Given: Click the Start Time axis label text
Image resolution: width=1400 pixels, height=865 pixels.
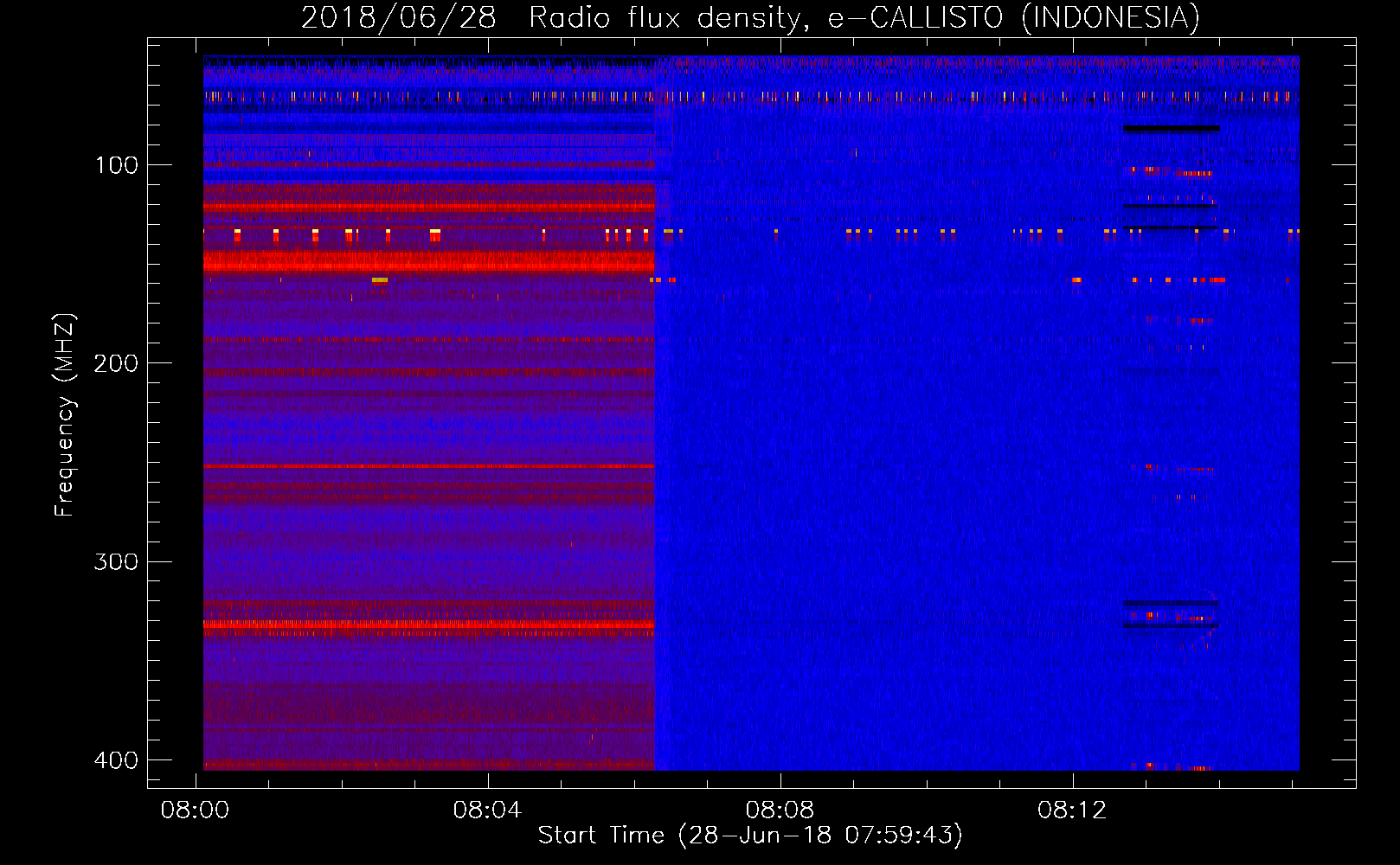Looking at the screenshot, I should [750, 836].
